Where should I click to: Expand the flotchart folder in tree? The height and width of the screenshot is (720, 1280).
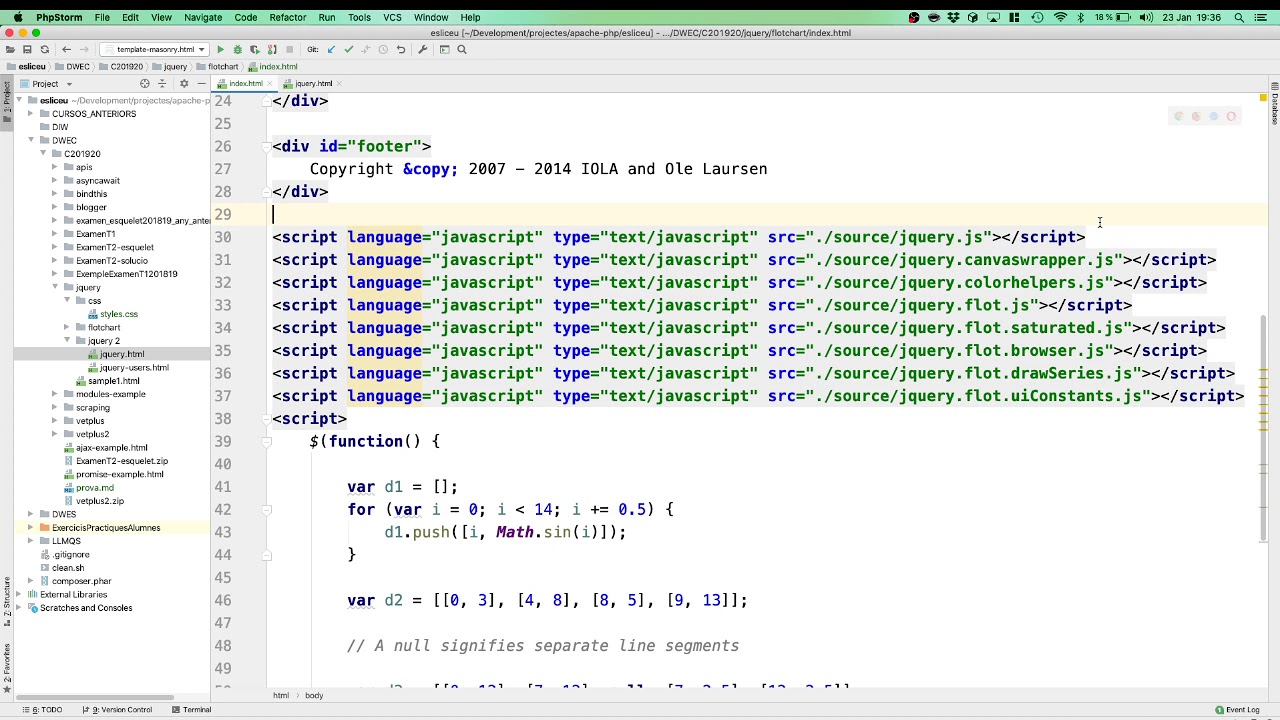66,328
